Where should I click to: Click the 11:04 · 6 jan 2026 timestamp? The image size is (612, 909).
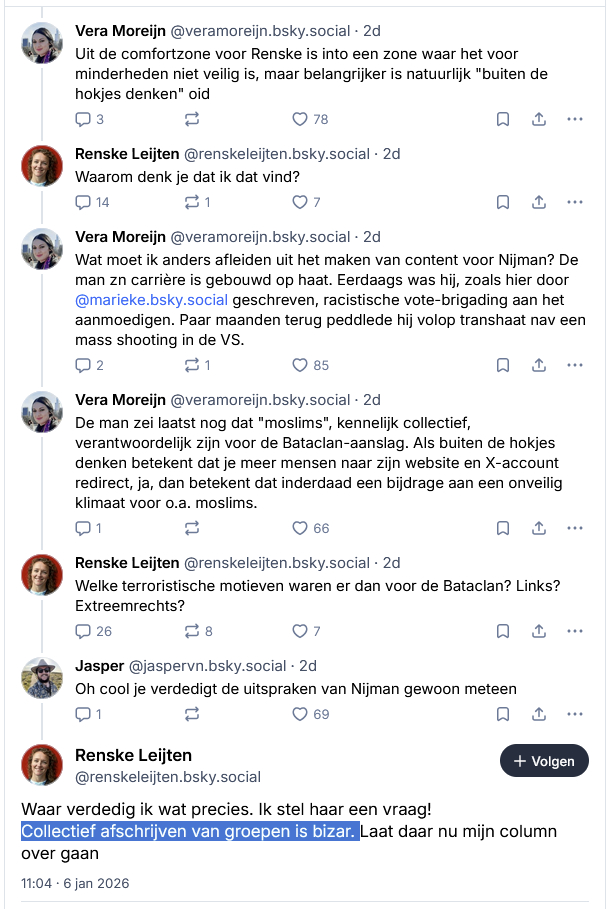tap(76, 883)
